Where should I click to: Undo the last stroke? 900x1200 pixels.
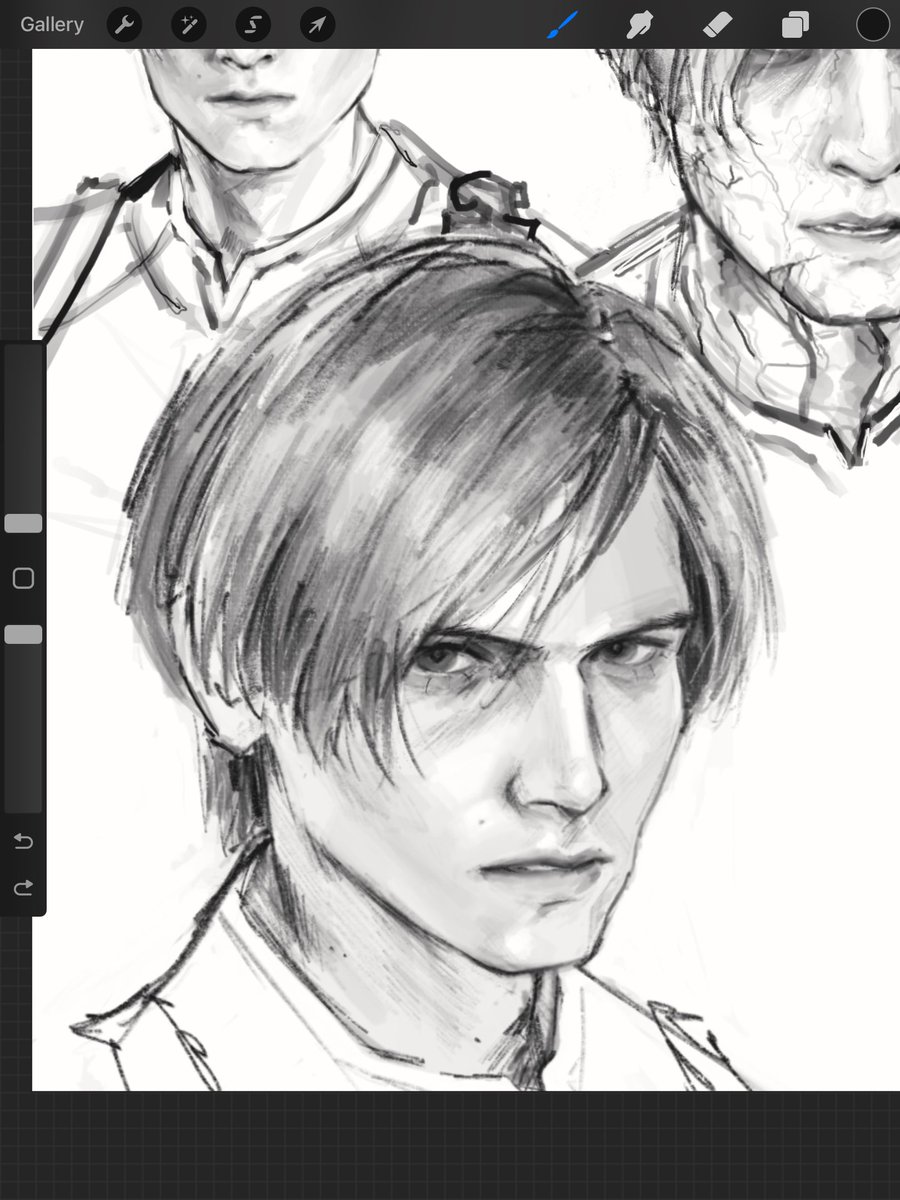pyautogui.click(x=23, y=841)
